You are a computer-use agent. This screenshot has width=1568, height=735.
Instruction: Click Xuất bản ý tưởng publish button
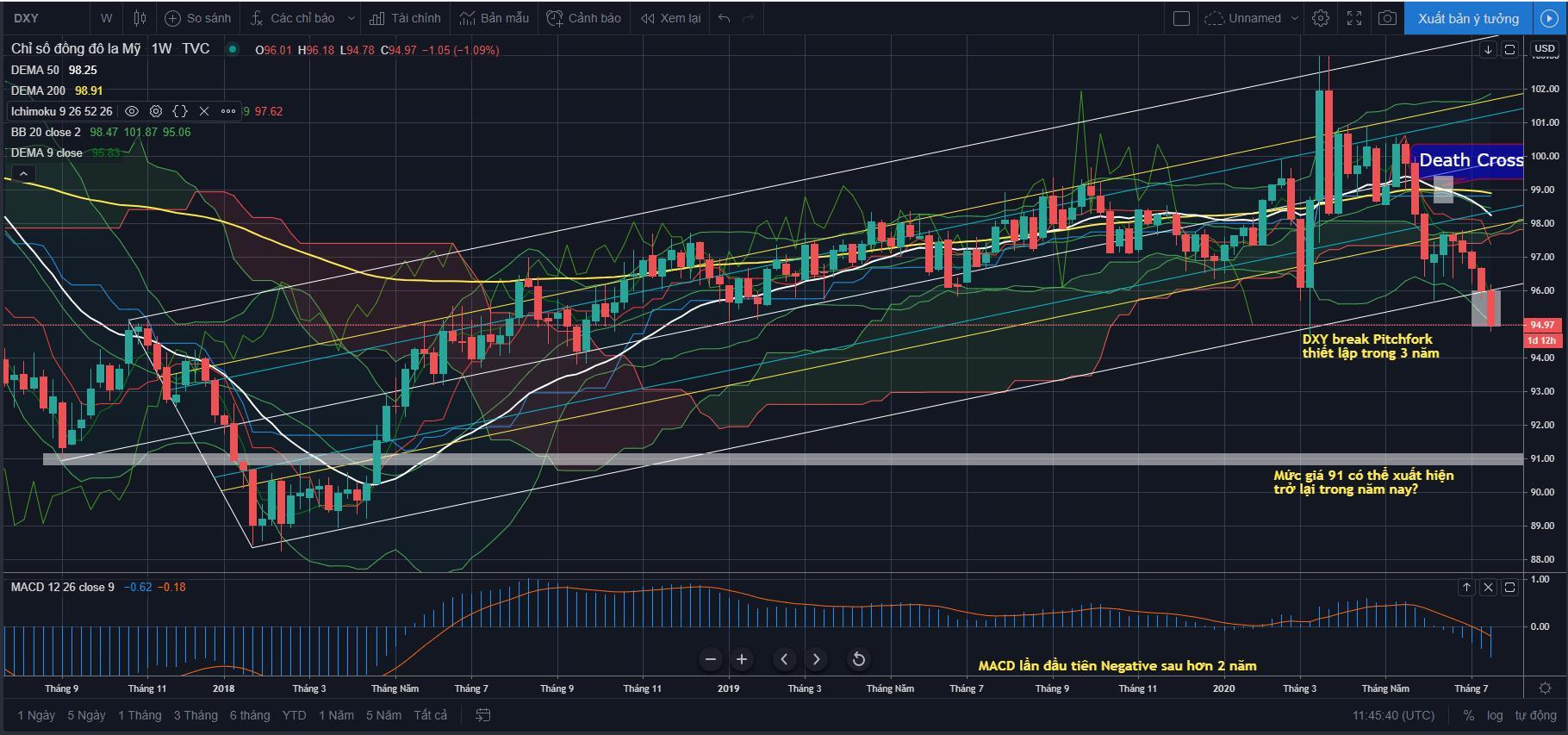1468,18
